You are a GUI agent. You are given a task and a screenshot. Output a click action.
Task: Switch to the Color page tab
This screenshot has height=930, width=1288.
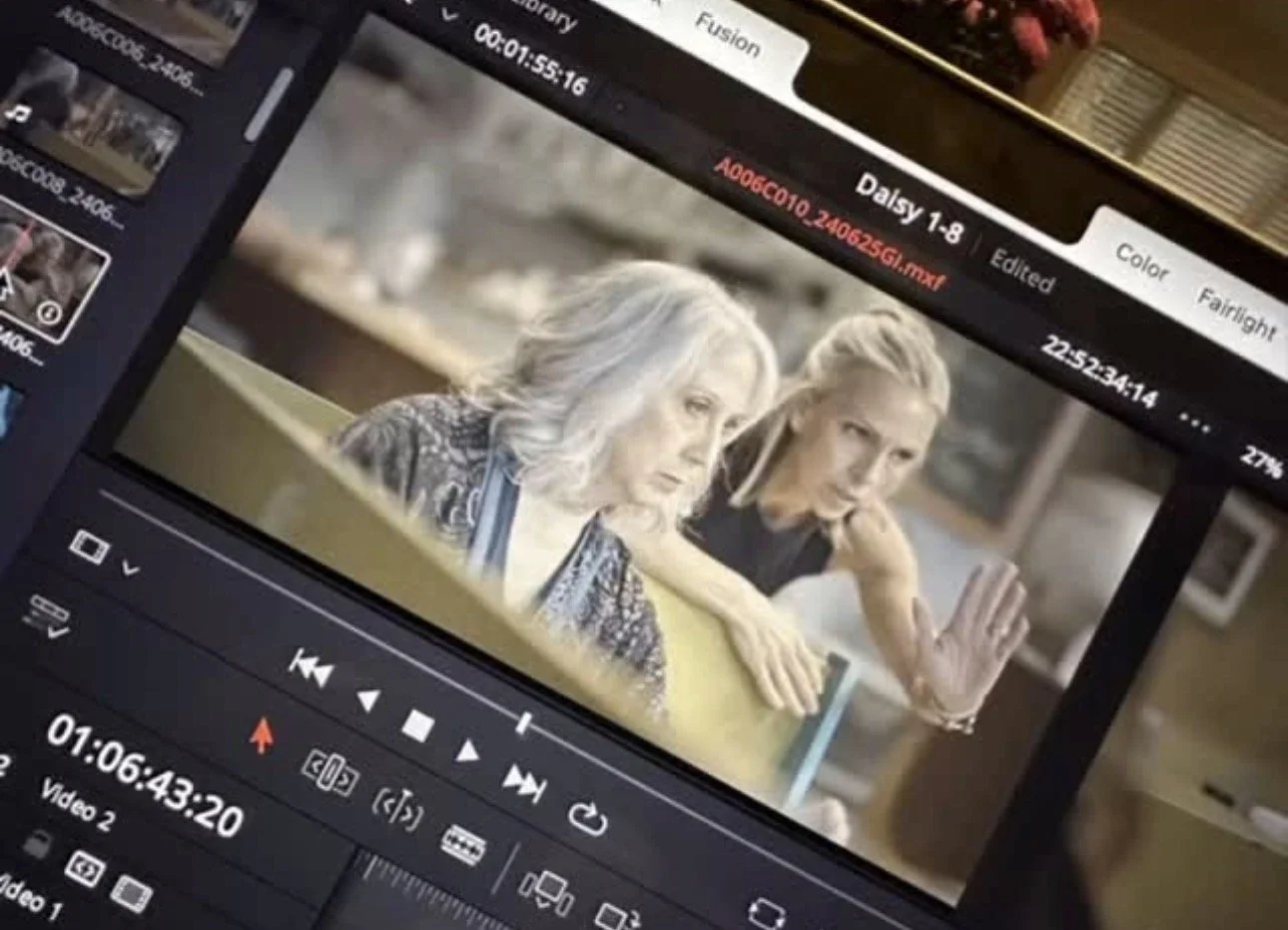tap(1141, 263)
